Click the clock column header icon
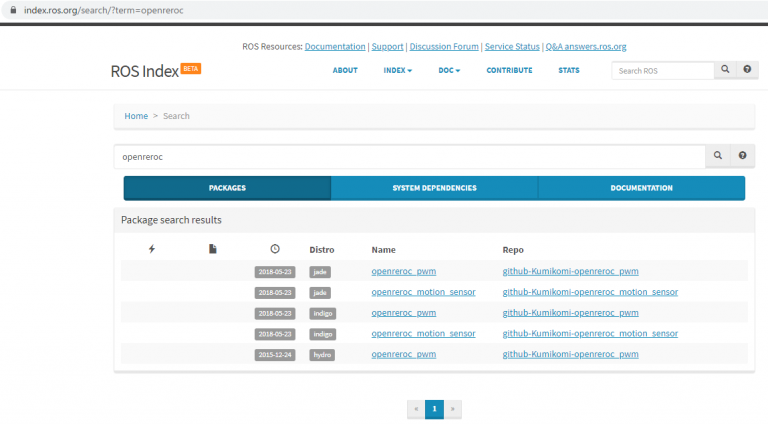768x424 pixels. 274,248
